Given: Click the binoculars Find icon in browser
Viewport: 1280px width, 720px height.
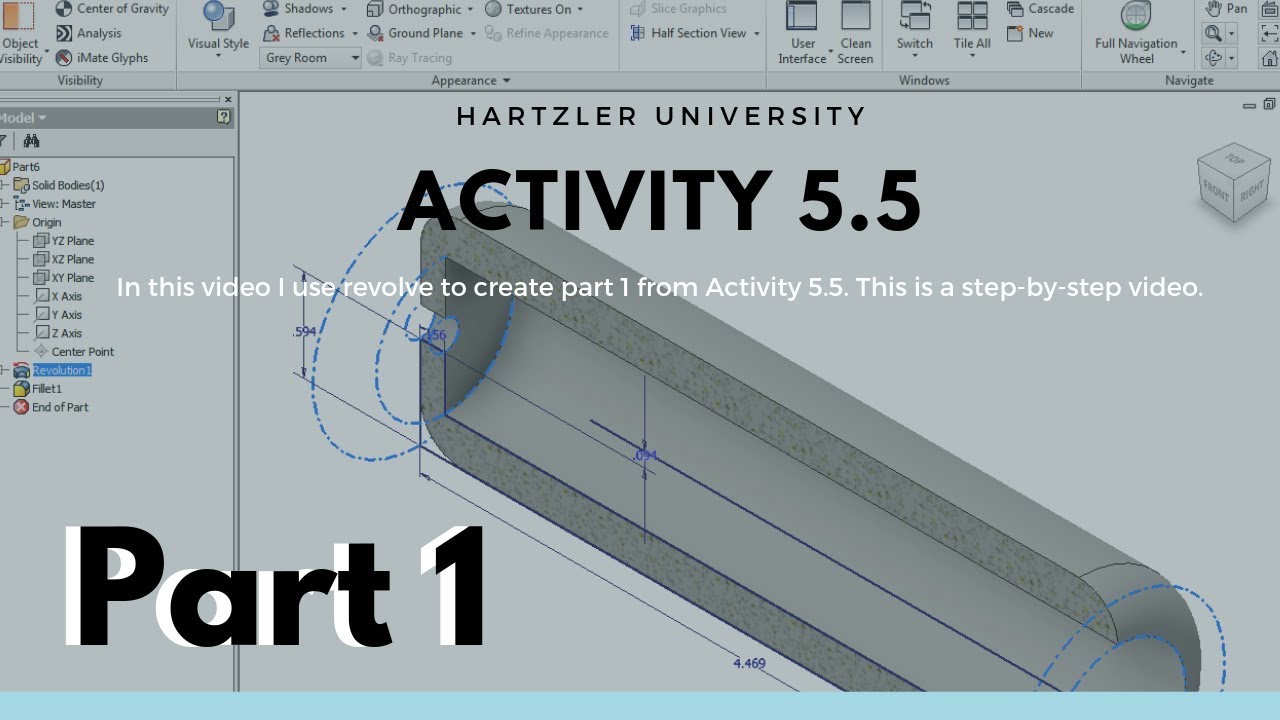Looking at the screenshot, I should point(31,142).
